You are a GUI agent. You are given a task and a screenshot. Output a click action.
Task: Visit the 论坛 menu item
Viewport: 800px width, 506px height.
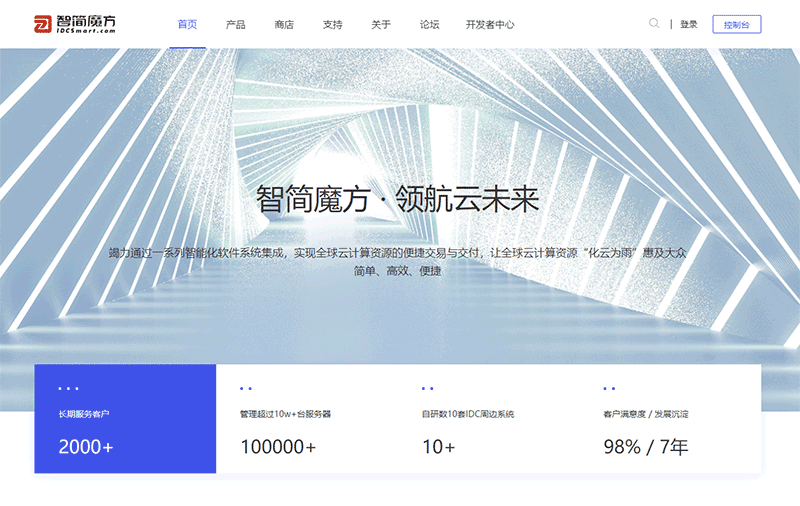(x=430, y=24)
